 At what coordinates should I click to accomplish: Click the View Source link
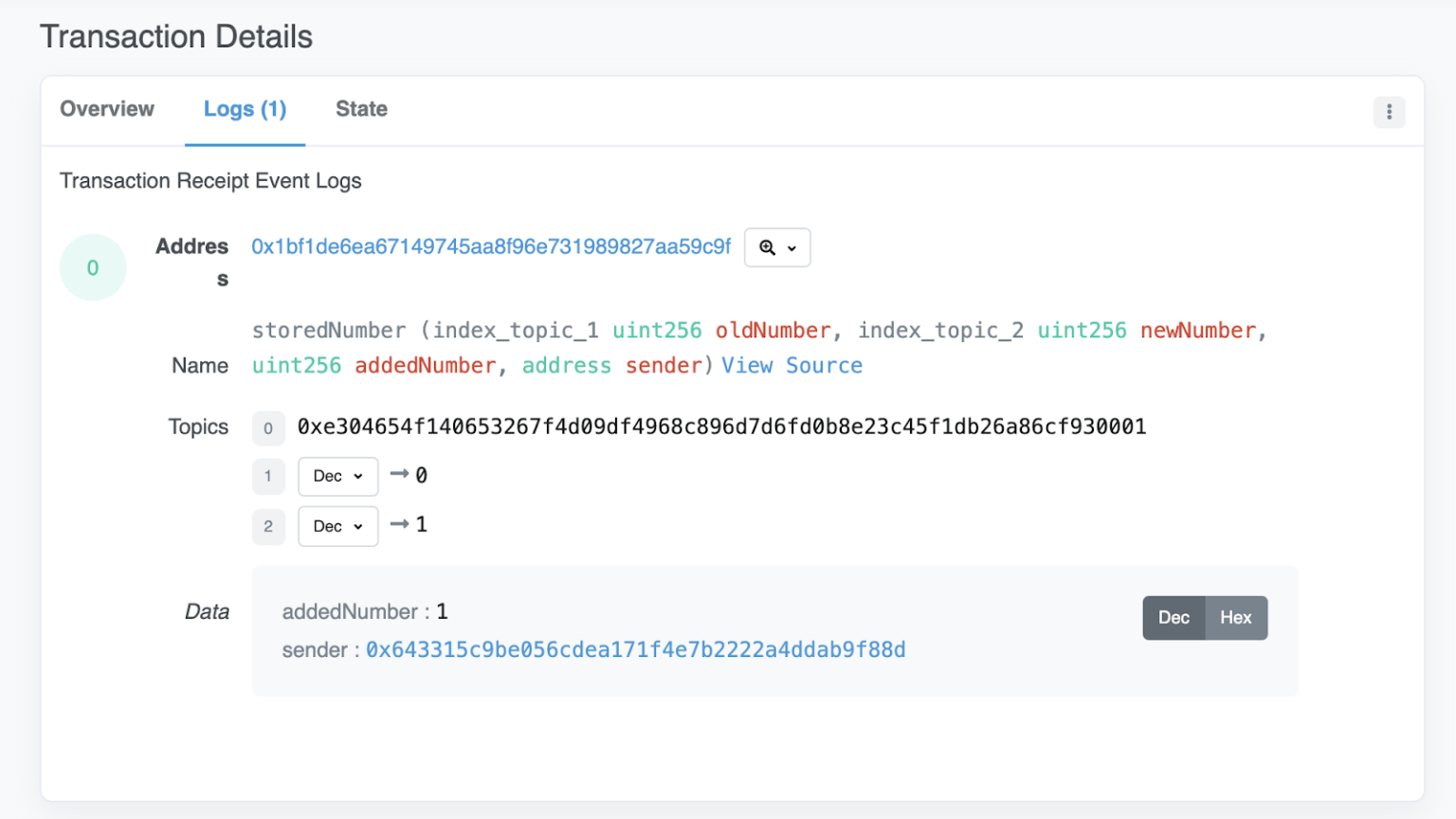click(792, 365)
